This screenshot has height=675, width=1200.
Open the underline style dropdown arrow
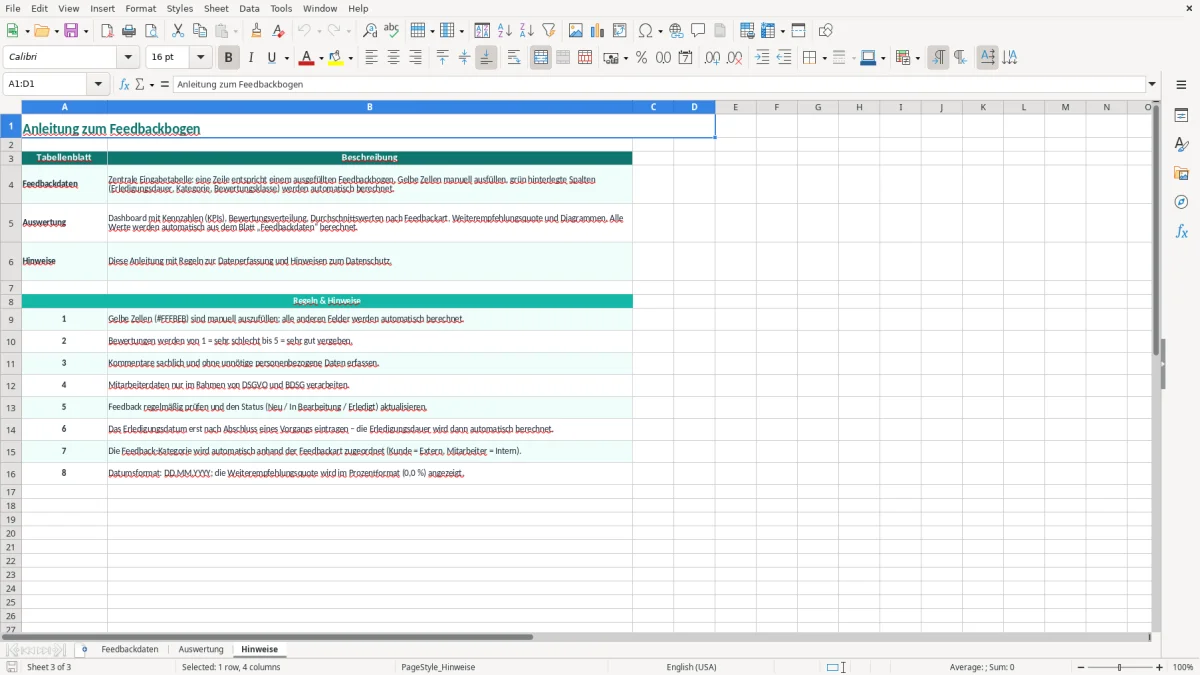click(x=285, y=58)
